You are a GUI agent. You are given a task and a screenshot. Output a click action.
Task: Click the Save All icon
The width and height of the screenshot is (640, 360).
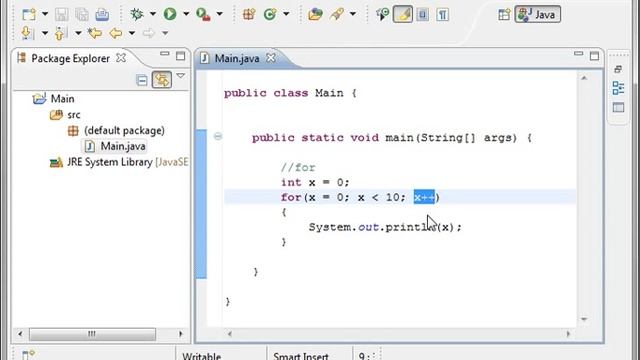pyautogui.click(x=82, y=15)
